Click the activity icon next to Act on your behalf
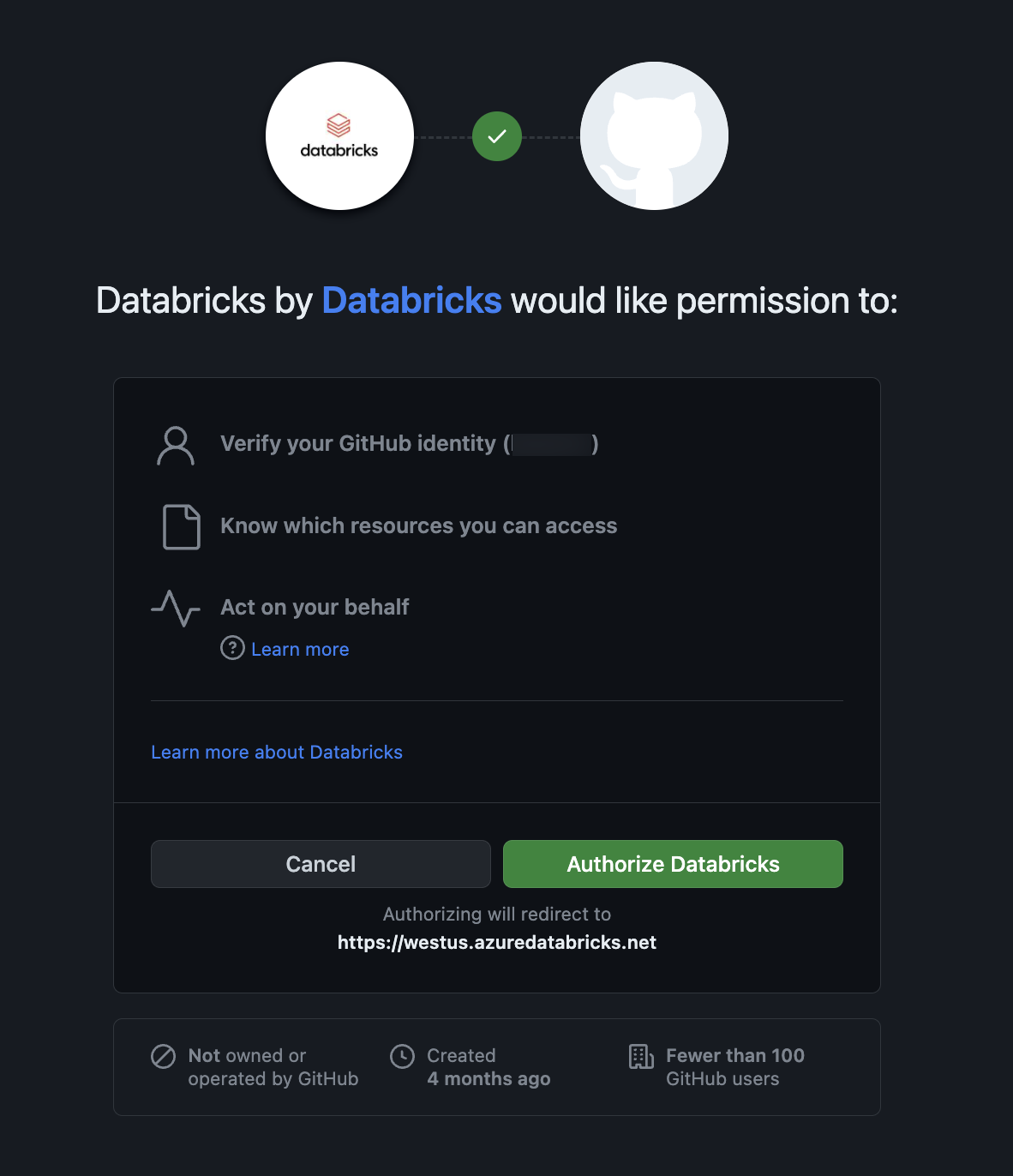This screenshot has height=1176, width=1013. point(175,608)
